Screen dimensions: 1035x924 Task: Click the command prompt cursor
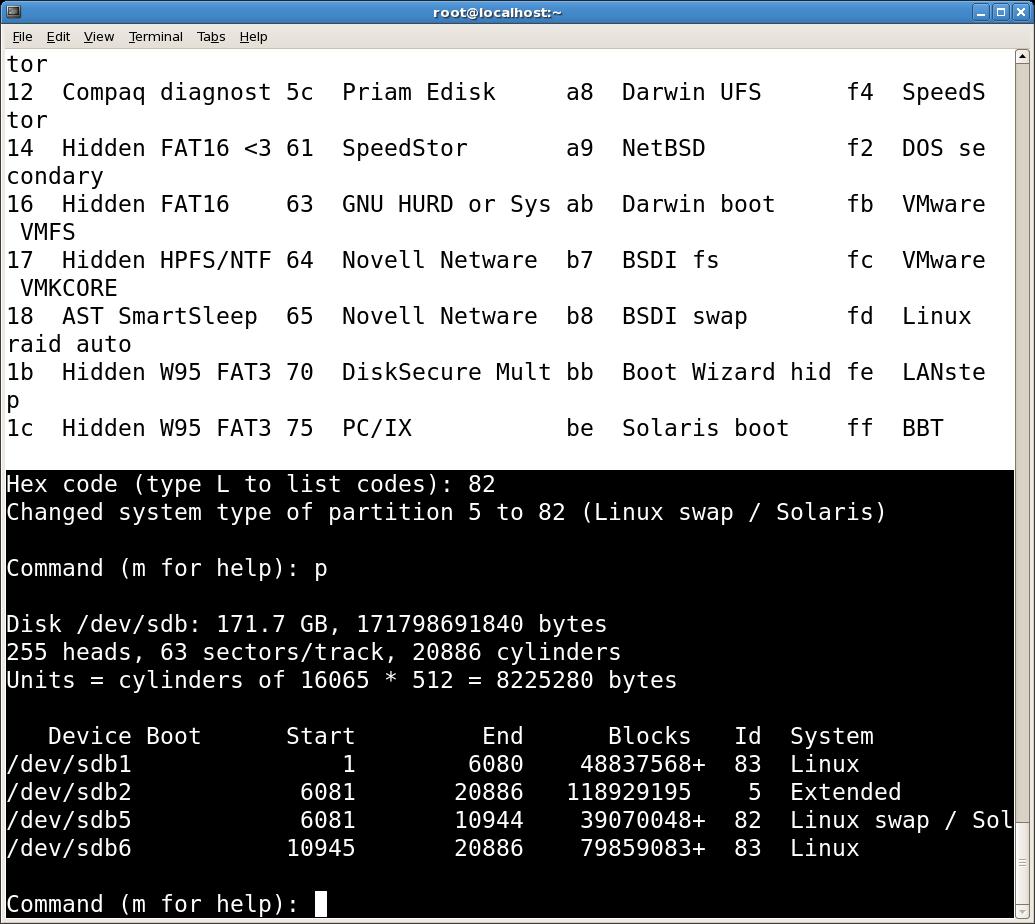click(x=321, y=904)
